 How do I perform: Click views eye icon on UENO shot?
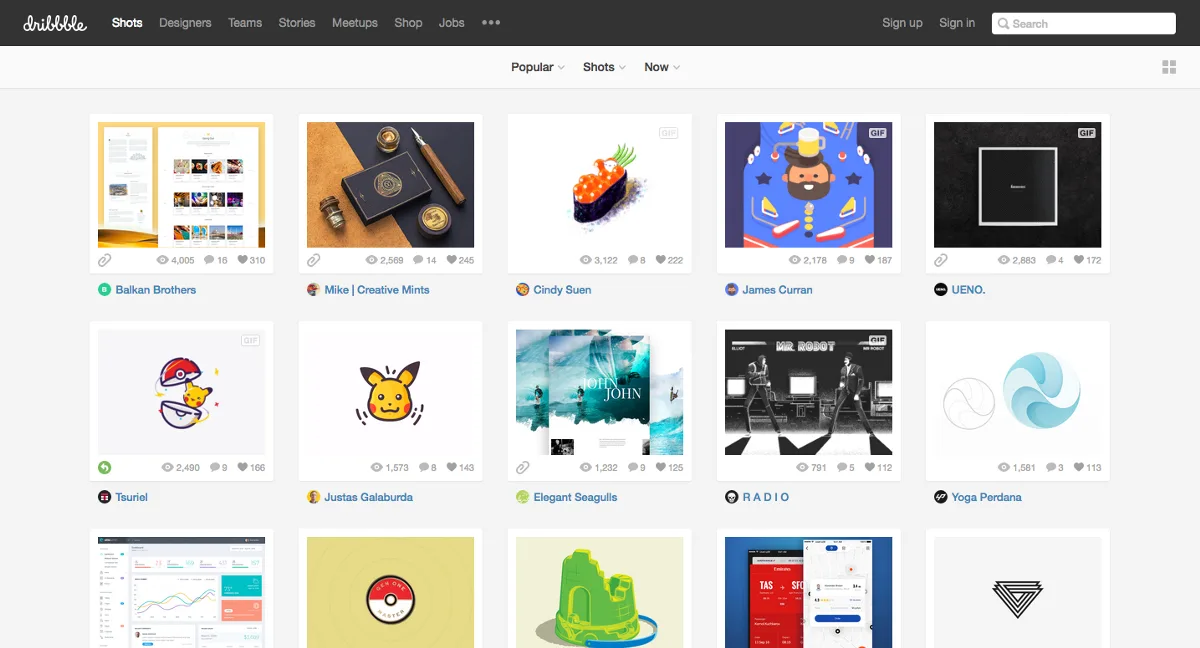[1004, 260]
